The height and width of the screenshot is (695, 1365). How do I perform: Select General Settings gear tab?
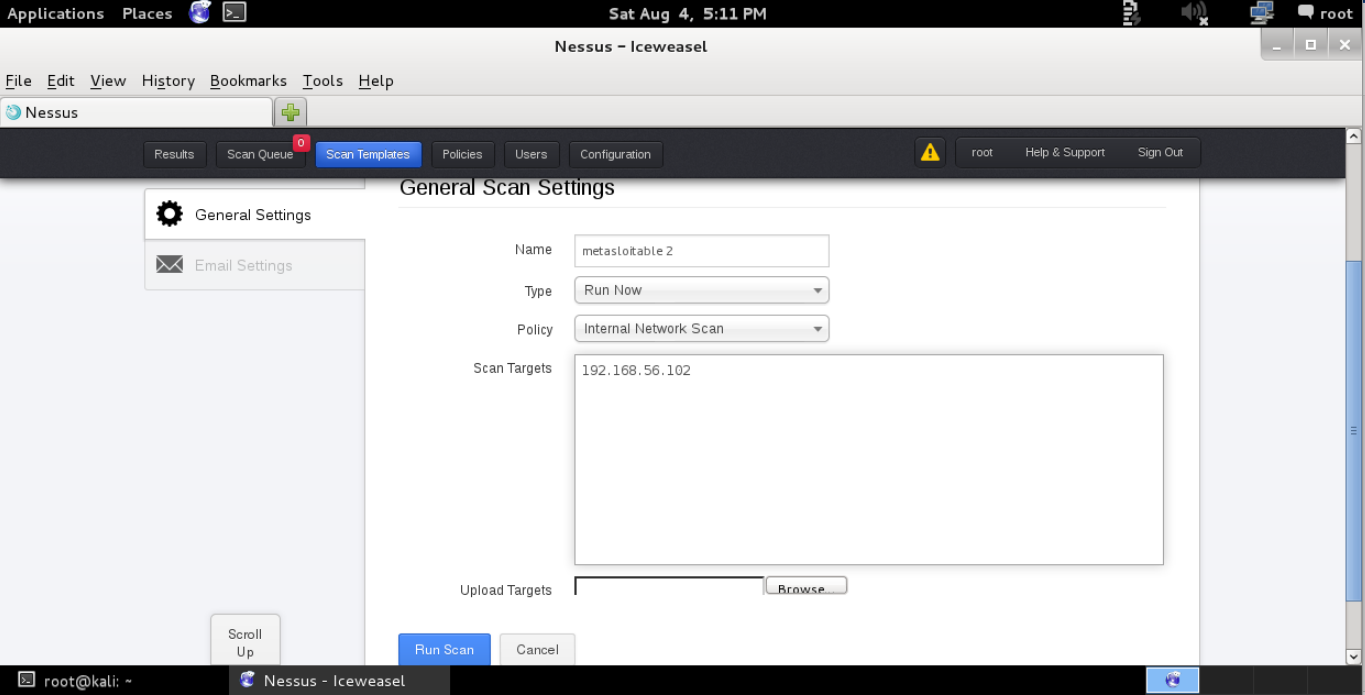coord(255,214)
